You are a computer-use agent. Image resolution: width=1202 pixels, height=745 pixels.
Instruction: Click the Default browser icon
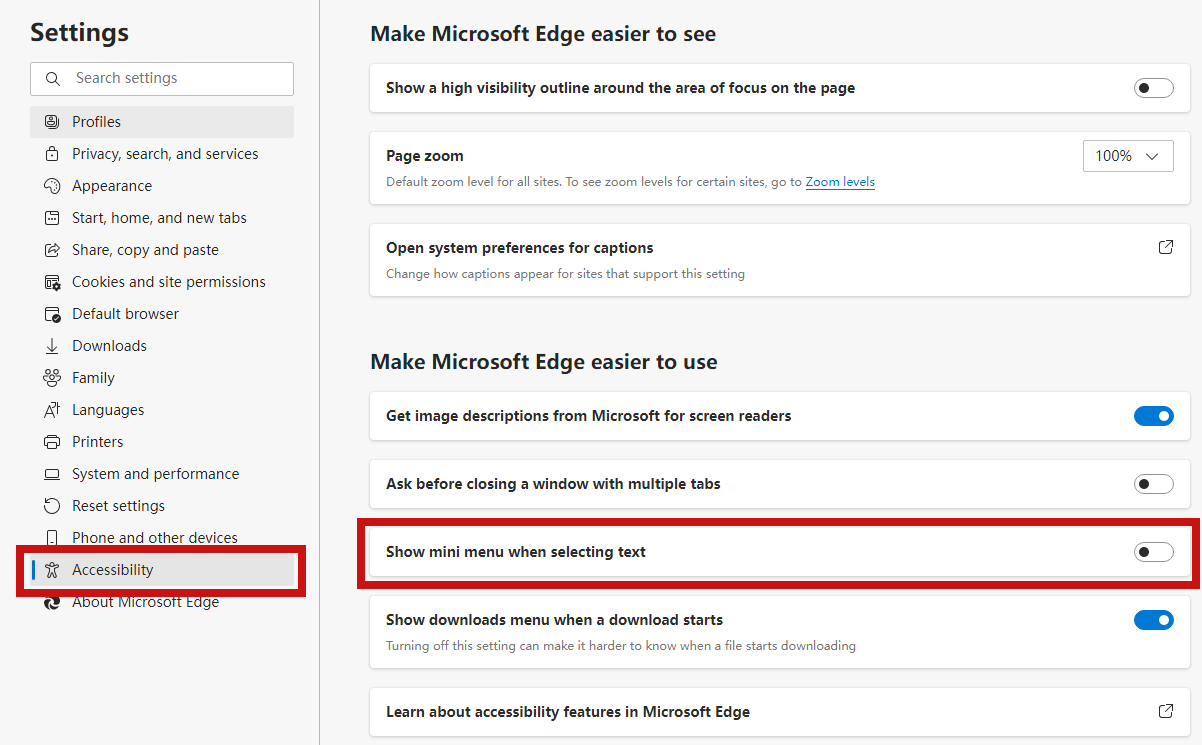tap(52, 314)
